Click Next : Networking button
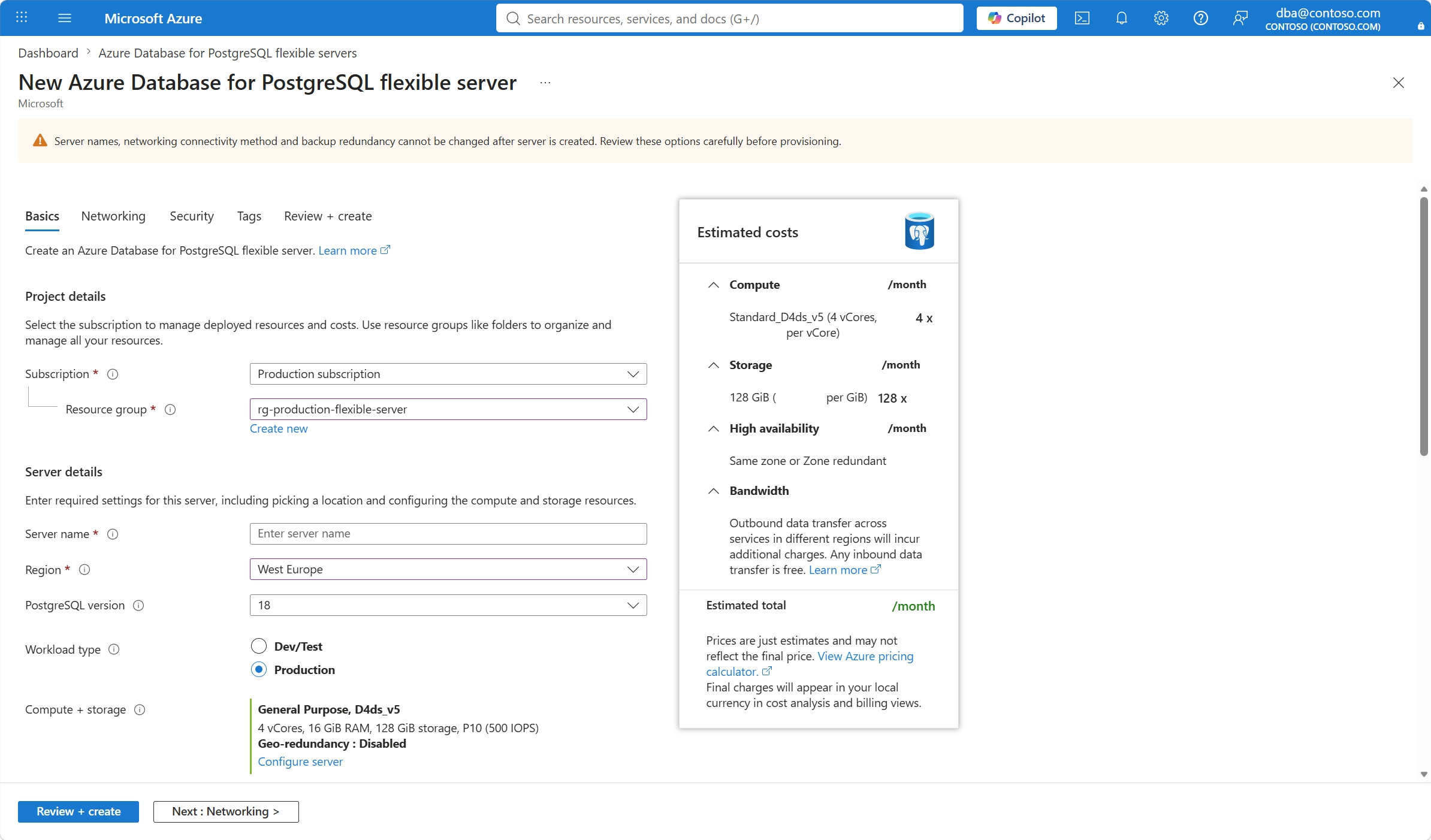The image size is (1431, 840). [x=226, y=811]
